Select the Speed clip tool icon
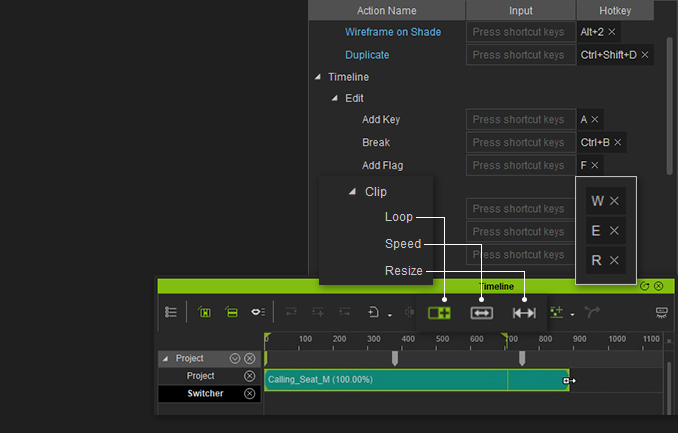The image size is (678, 433). 482,312
